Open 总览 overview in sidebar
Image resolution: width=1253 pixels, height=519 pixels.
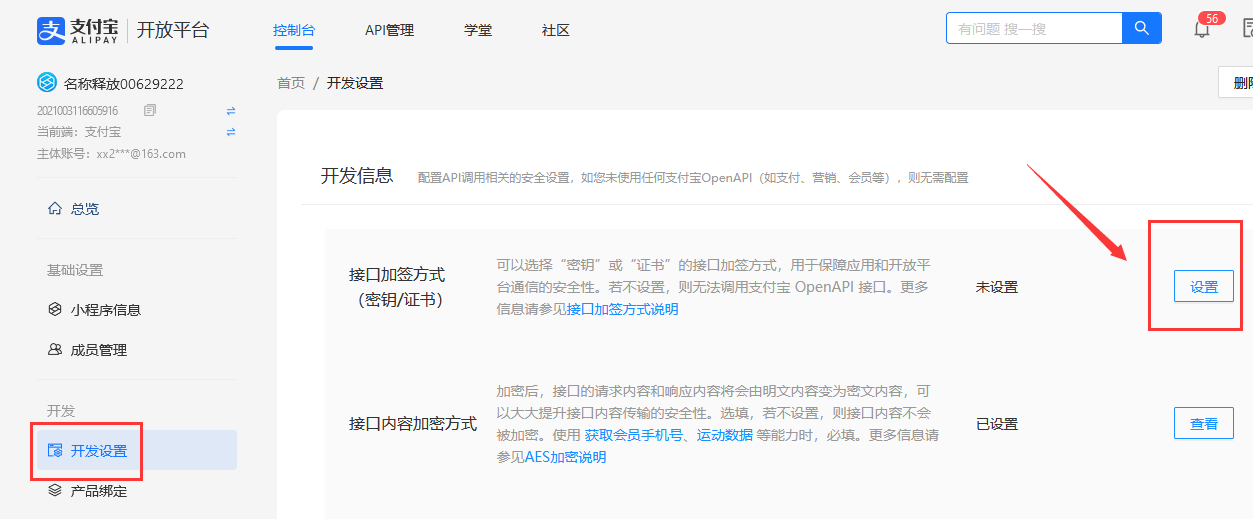85,209
